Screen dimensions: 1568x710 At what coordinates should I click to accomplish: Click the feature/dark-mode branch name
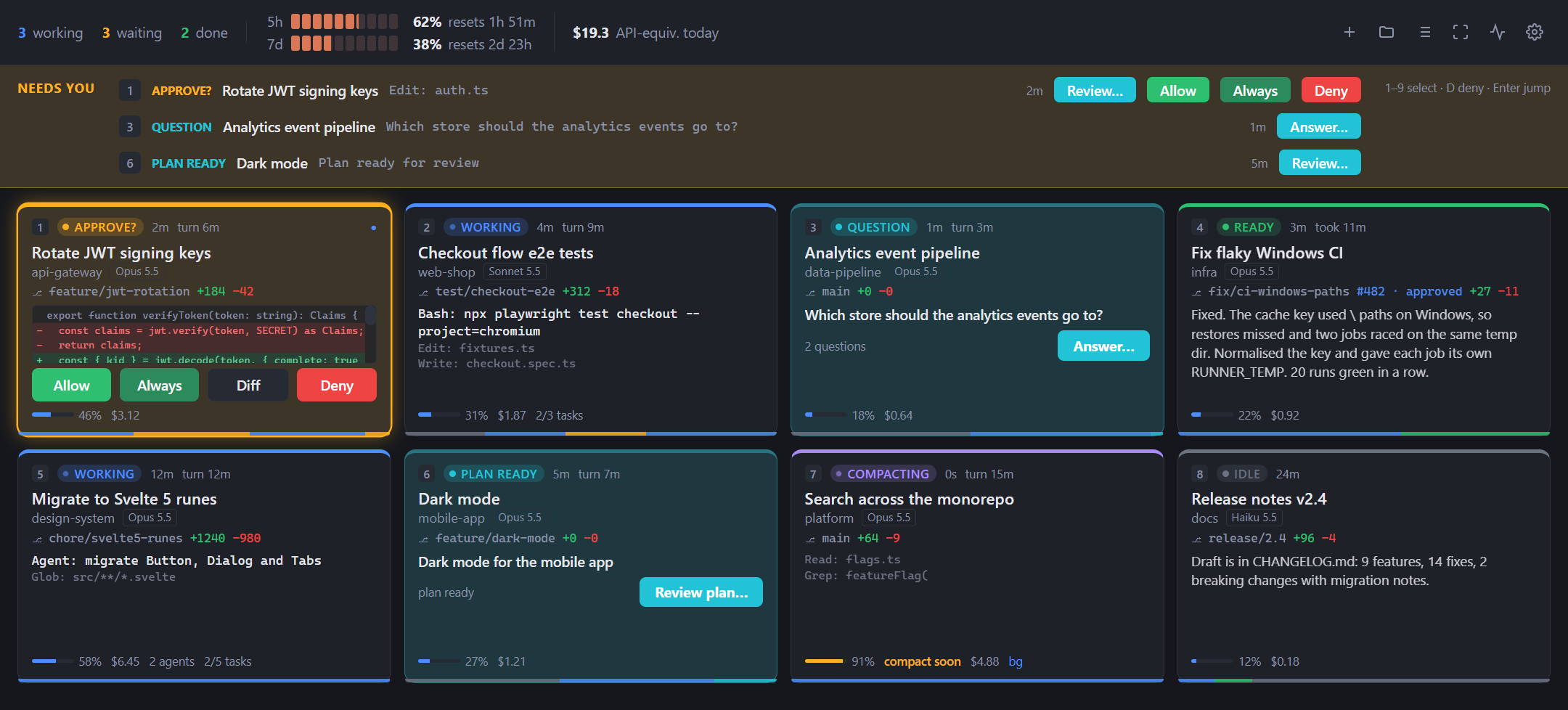495,538
